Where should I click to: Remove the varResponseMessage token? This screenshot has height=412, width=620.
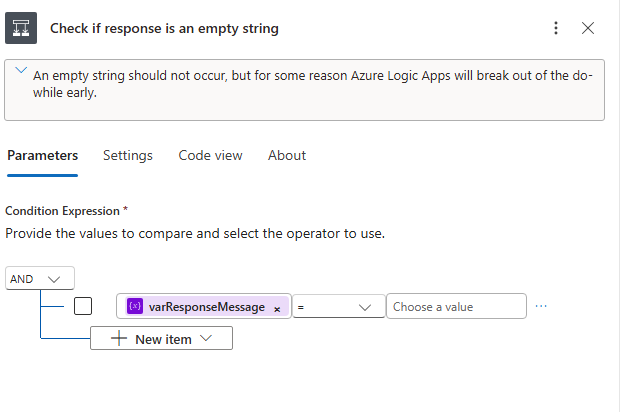pyautogui.click(x=277, y=308)
